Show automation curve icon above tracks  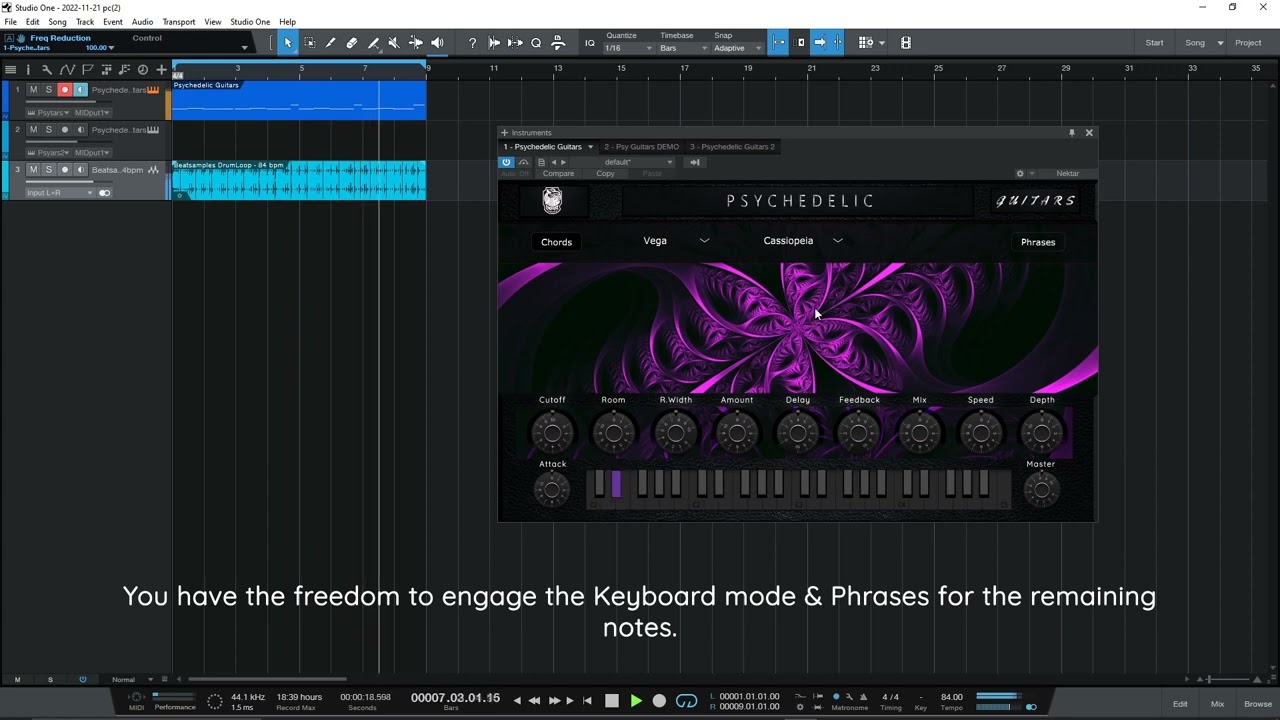click(x=67, y=70)
